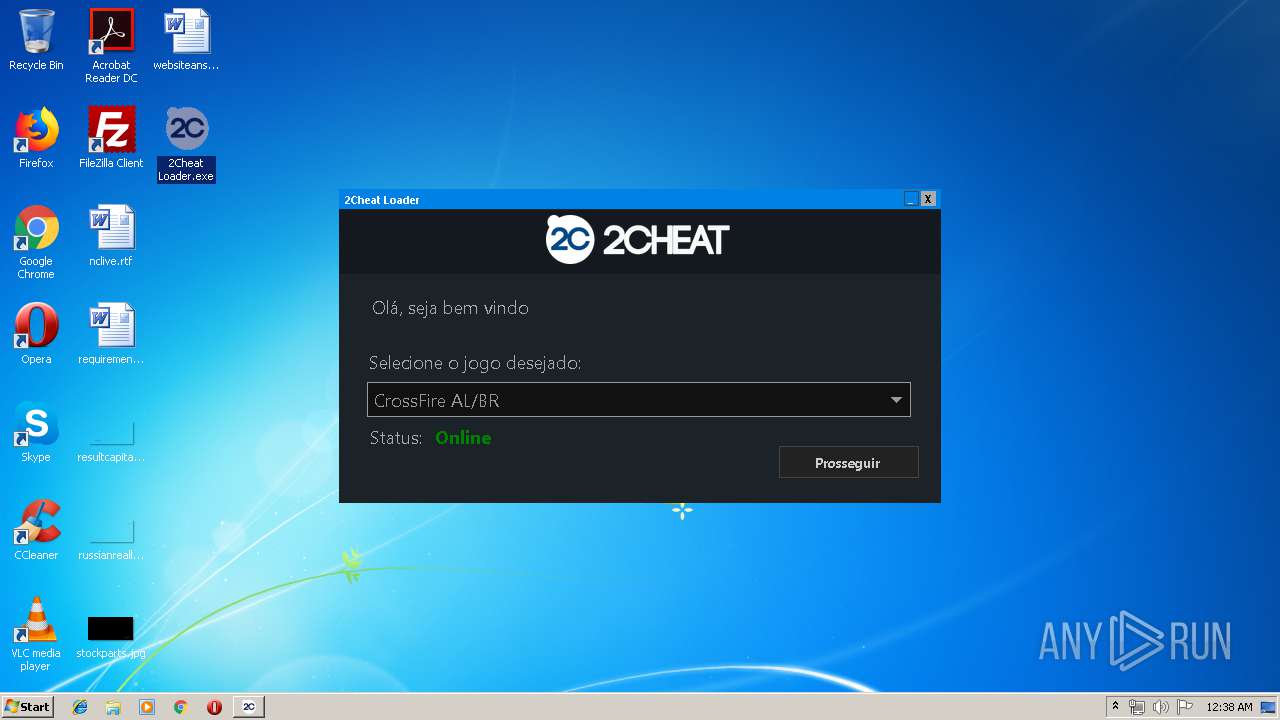This screenshot has height=720, width=1280.
Task: Click the 2Cheat logo in loader header
Action: 638,240
